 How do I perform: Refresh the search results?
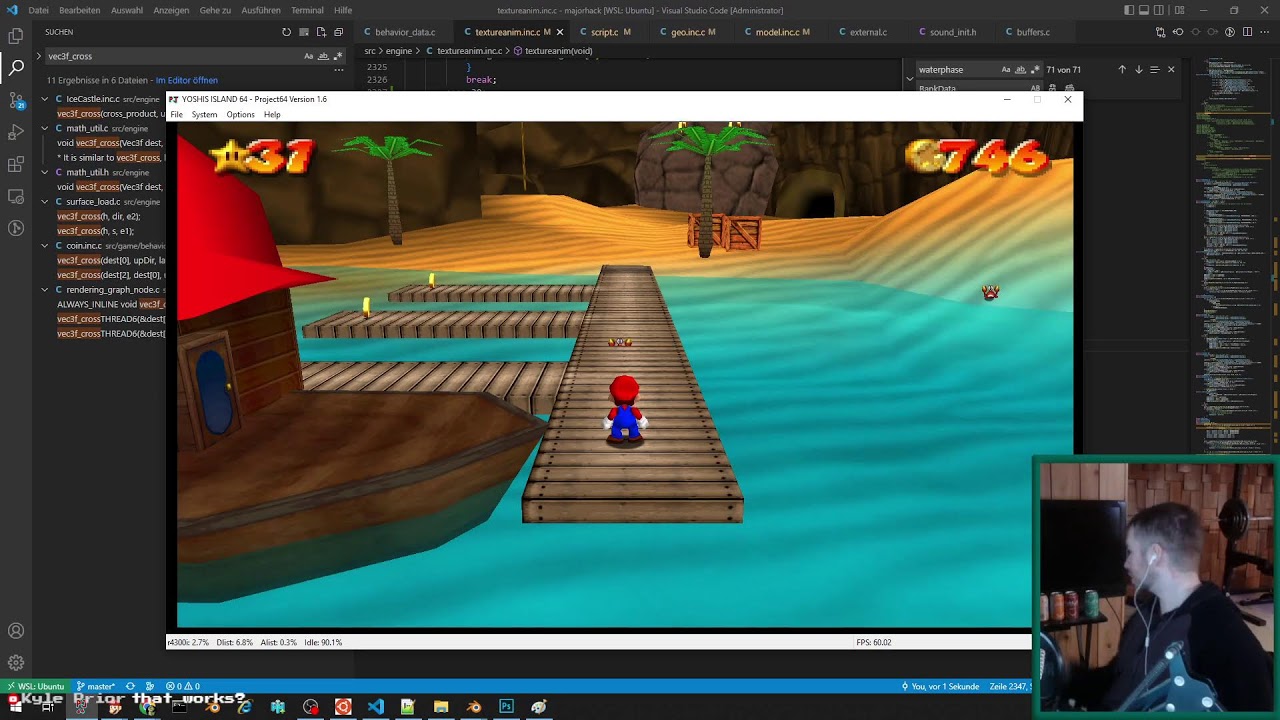click(x=286, y=32)
